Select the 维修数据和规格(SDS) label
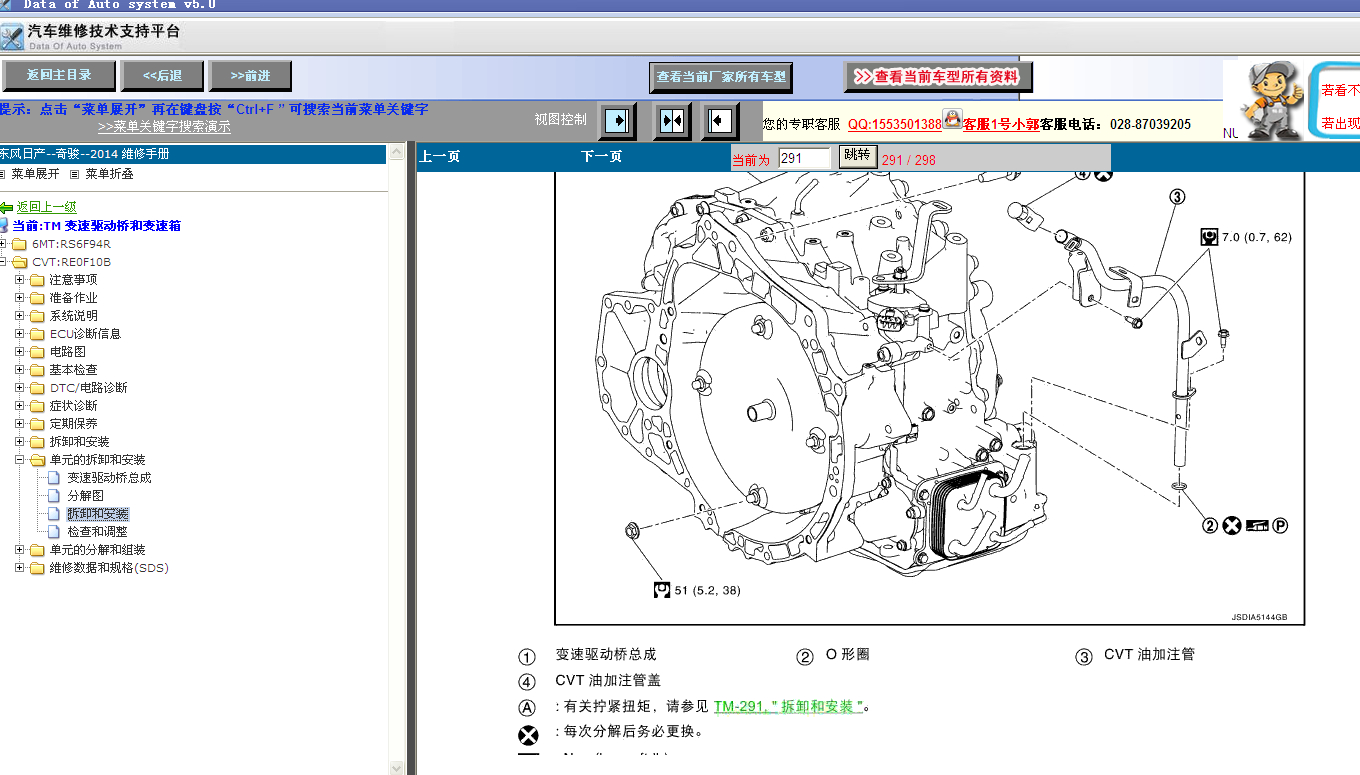The width and height of the screenshot is (1360, 775). 109,568
